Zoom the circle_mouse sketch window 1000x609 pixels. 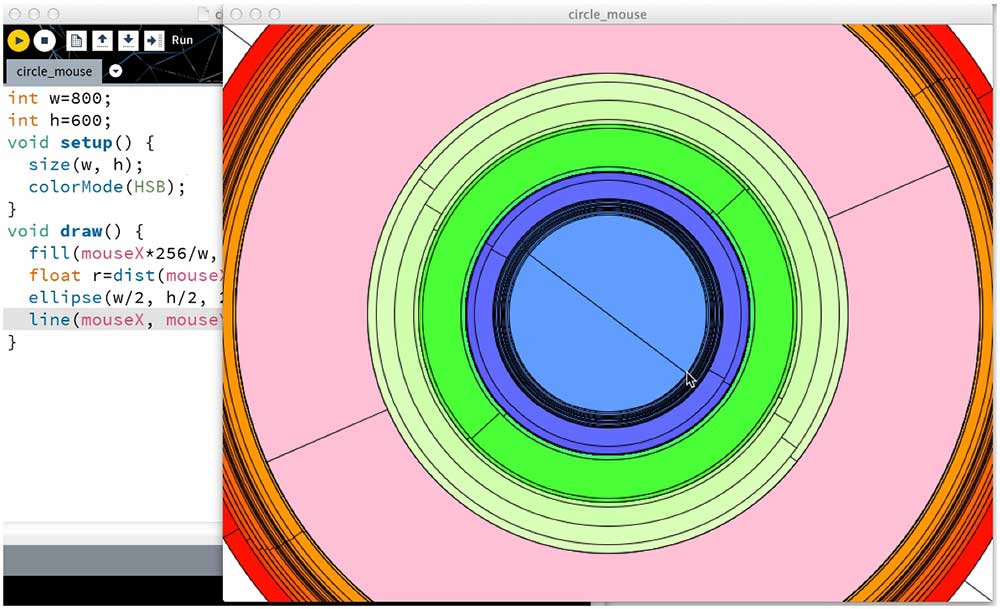(274, 13)
